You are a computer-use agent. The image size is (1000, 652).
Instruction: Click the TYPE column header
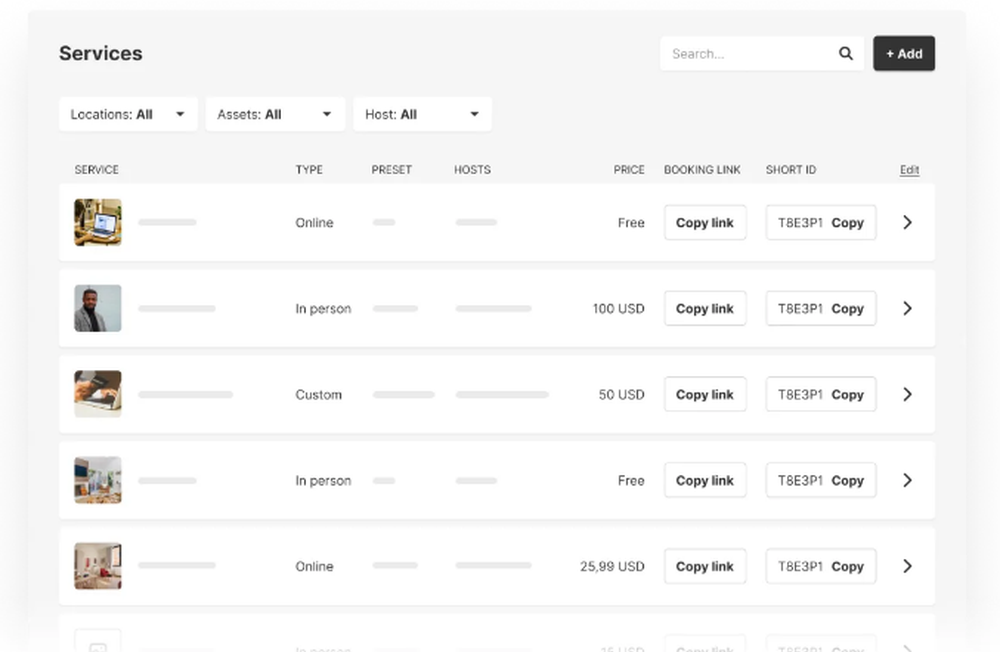309,169
